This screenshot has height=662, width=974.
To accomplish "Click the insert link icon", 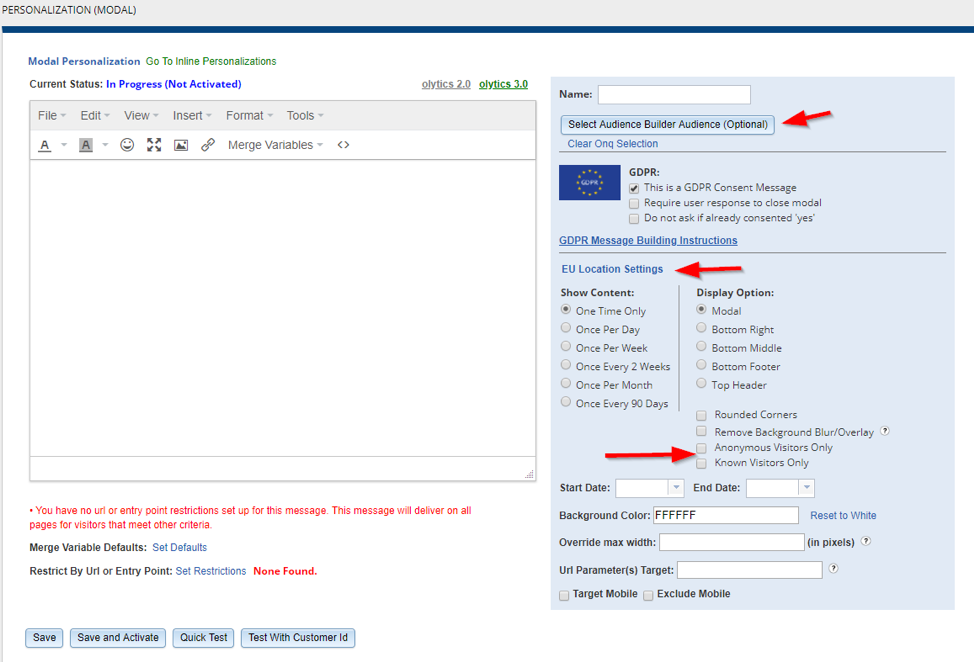I will pyautogui.click(x=208, y=145).
